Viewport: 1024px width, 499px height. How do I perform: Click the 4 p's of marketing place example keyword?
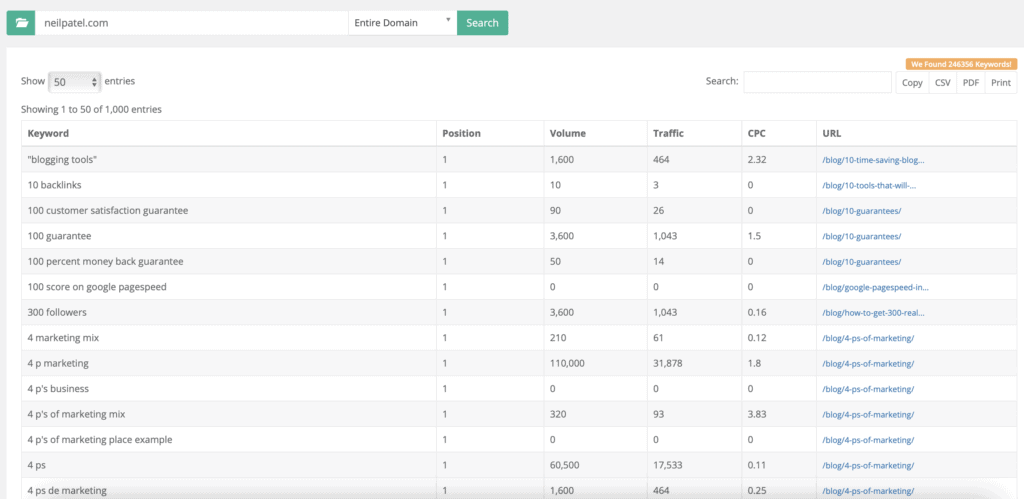tap(100, 440)
